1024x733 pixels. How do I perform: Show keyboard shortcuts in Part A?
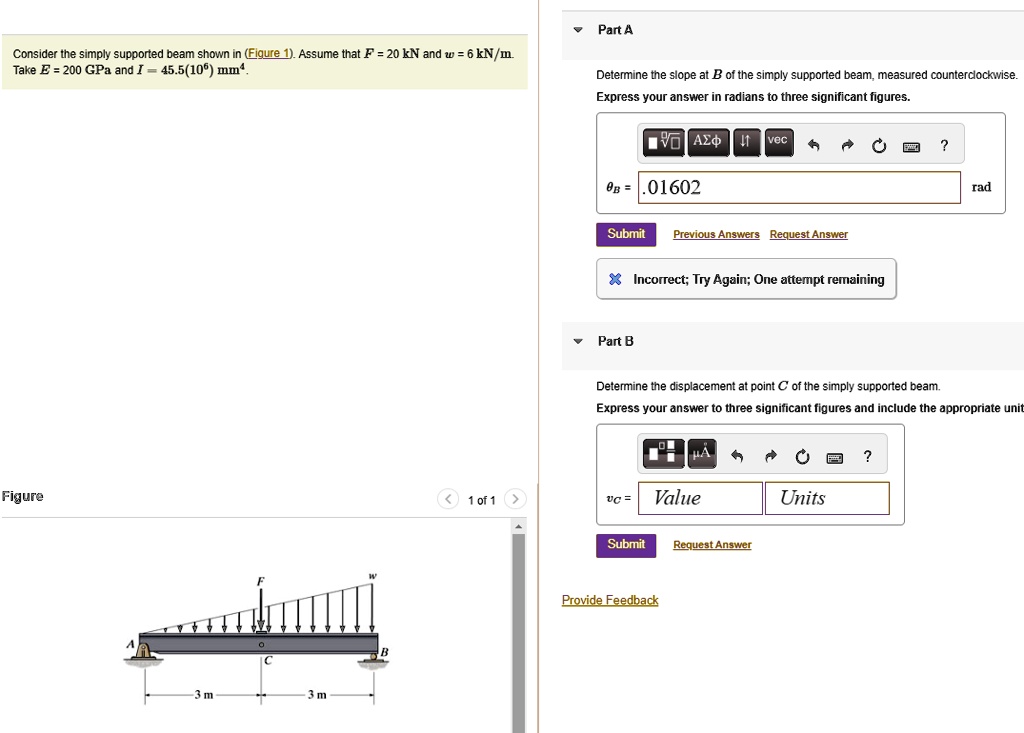tap(911, 146)
